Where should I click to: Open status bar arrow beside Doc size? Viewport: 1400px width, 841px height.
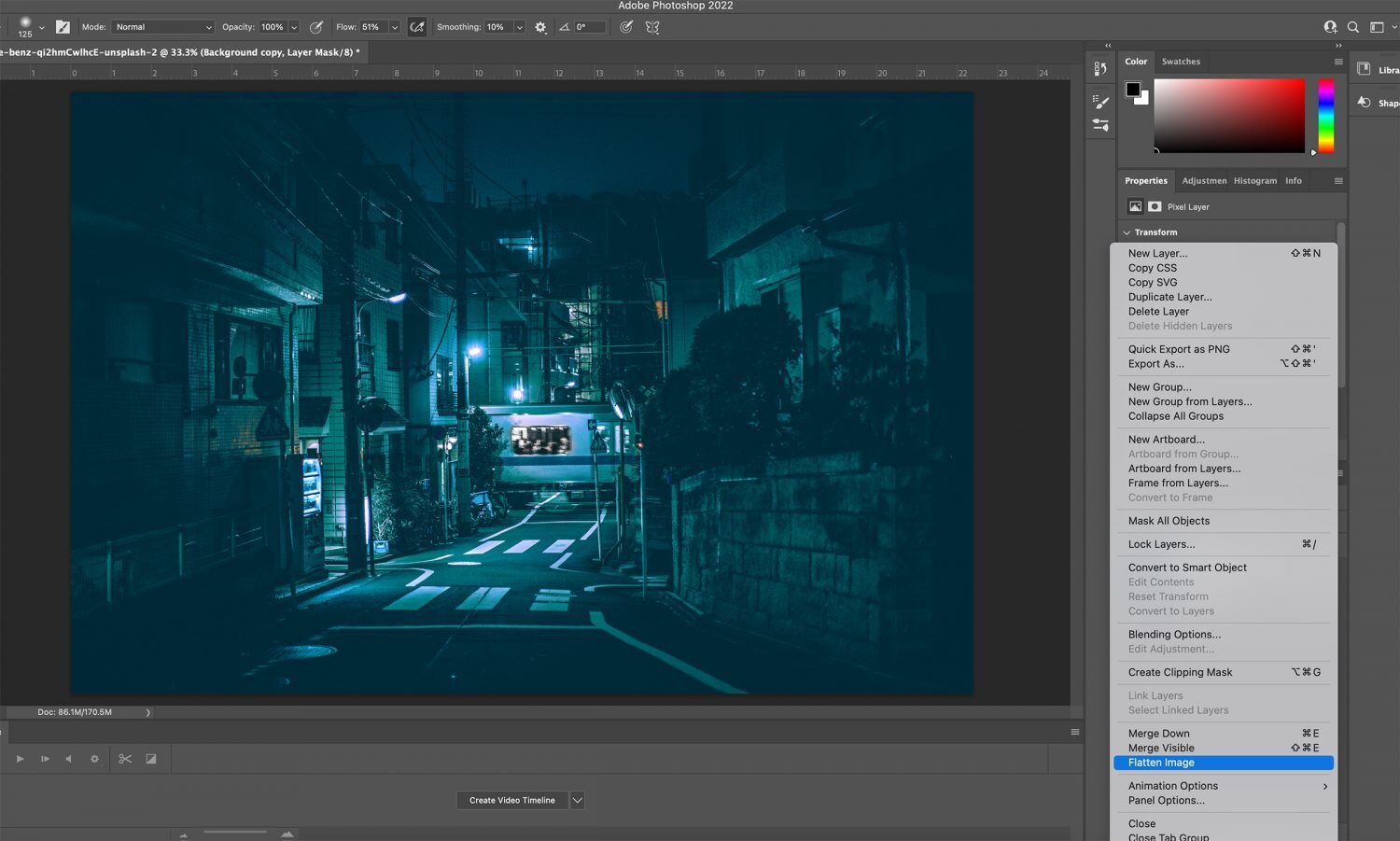pyautogui.click(x=147, y=712)
